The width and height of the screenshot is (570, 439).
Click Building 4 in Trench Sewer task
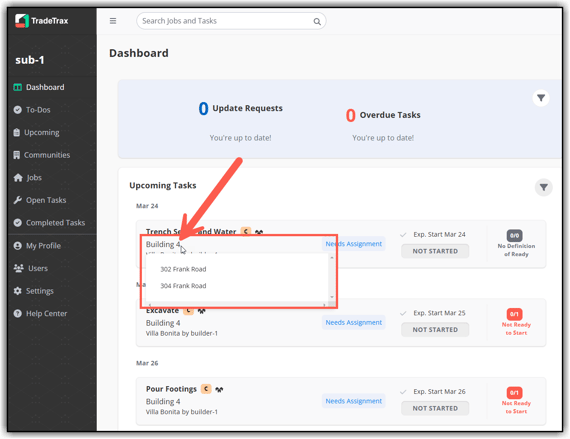pyautogui.click(x=163, y=244)
